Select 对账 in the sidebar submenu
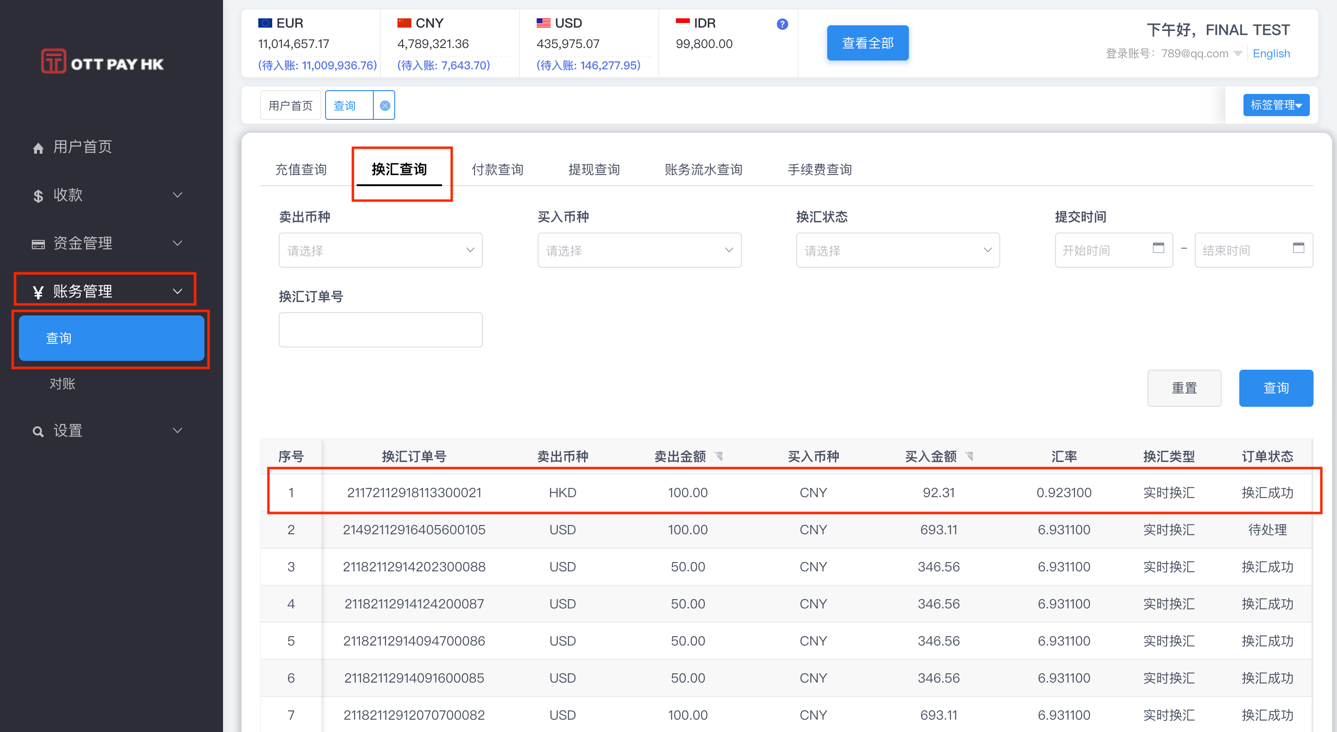 point(62,384)
